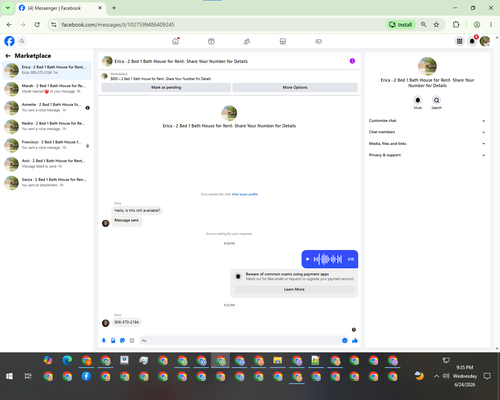Viewport: 500px width, 400px height.
Task: Search in conversation using the Search icon
Action: 436,100
